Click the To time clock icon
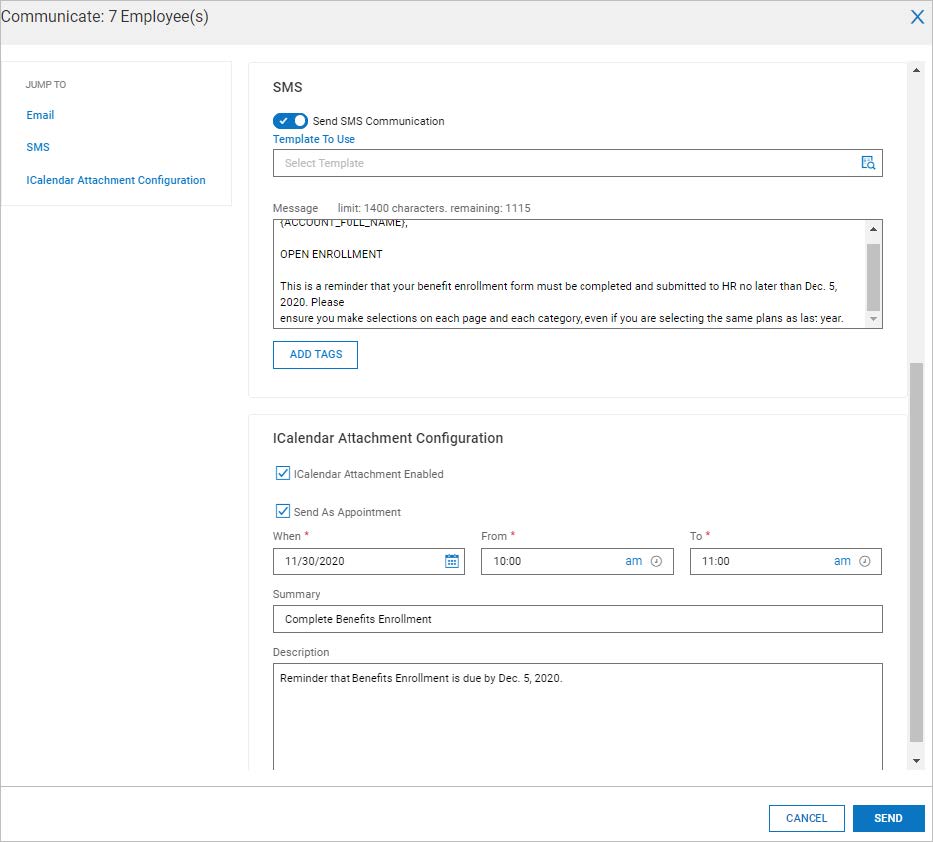Viewport: 933px width, 842px height. pyautogui.click(x=864, y=562)
